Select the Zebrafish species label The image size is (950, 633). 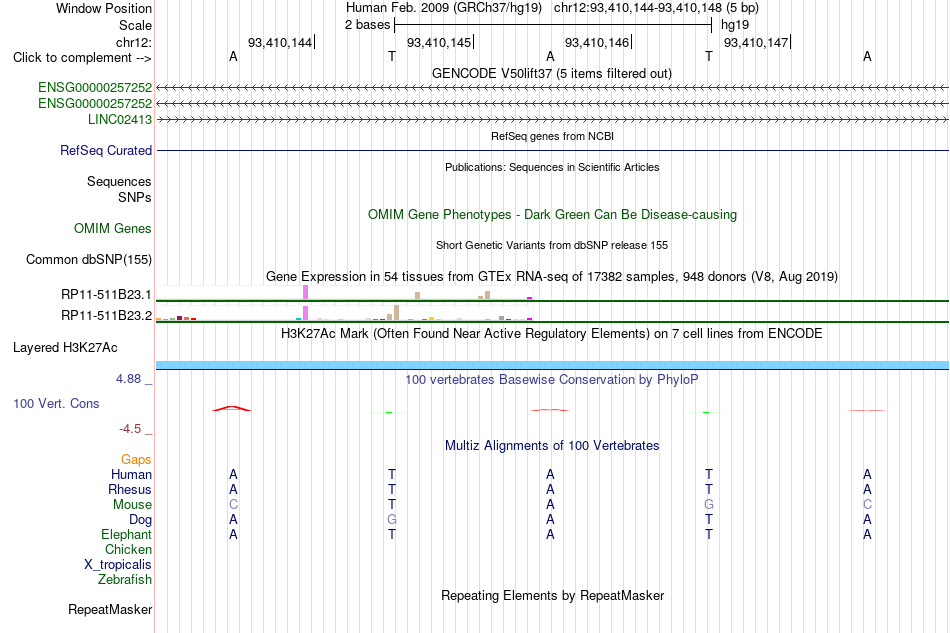(125, 580)
